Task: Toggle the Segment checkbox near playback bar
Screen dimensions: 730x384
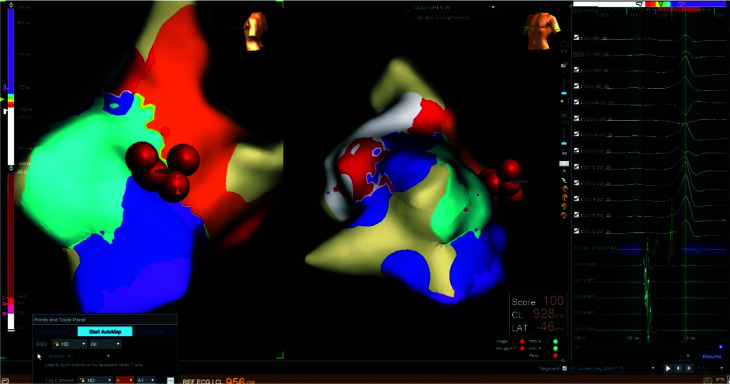Action: [x=564, y=368]
